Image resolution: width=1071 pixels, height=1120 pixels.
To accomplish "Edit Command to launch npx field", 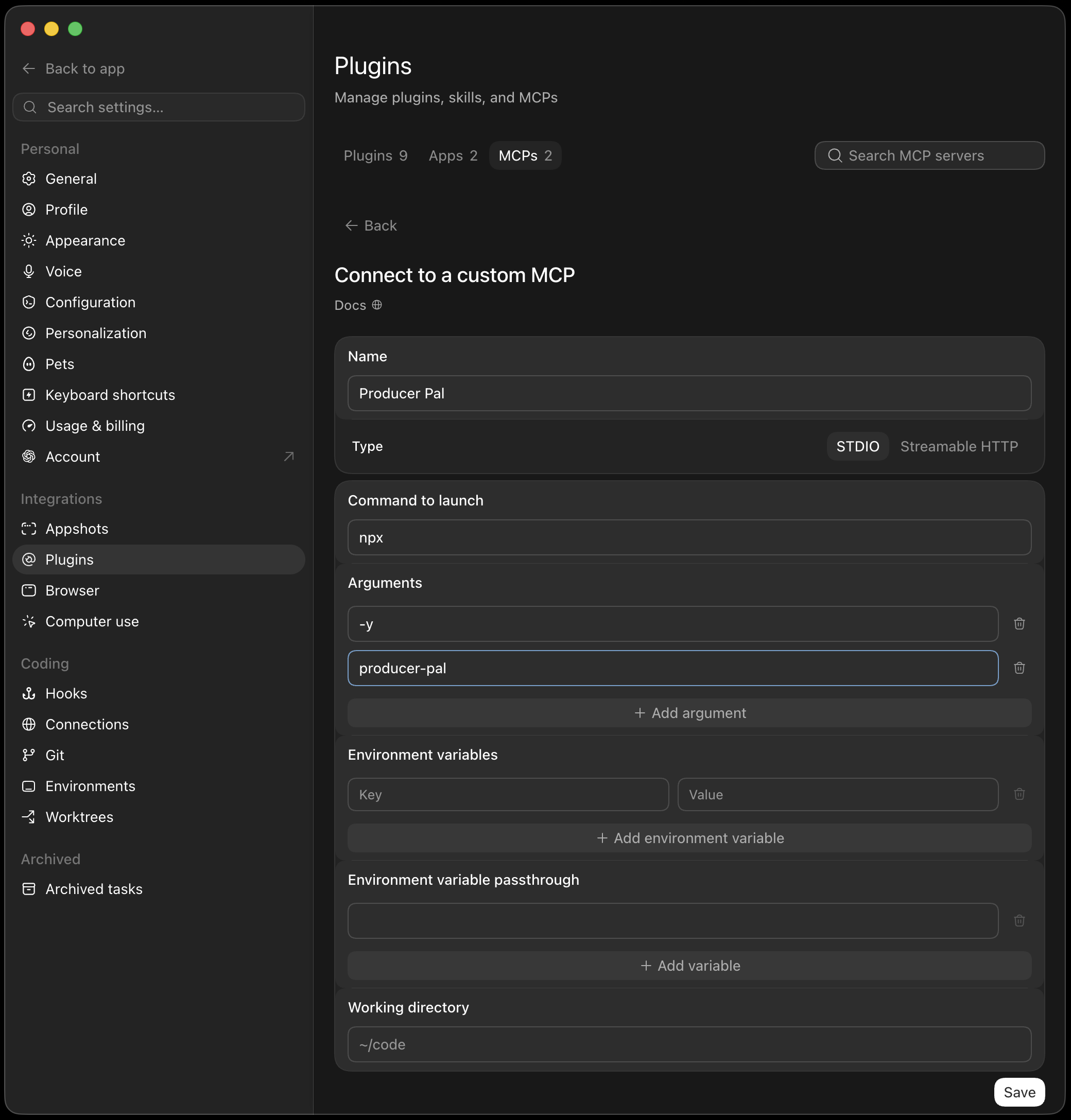I will pos(689,537).
